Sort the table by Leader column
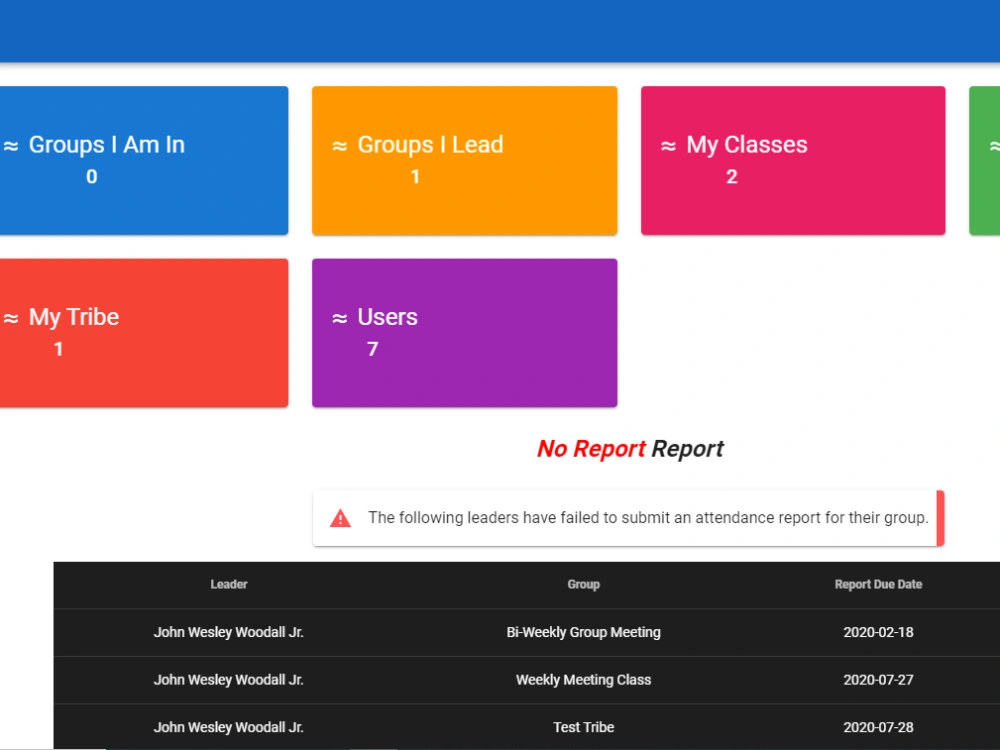 [229, 585]
